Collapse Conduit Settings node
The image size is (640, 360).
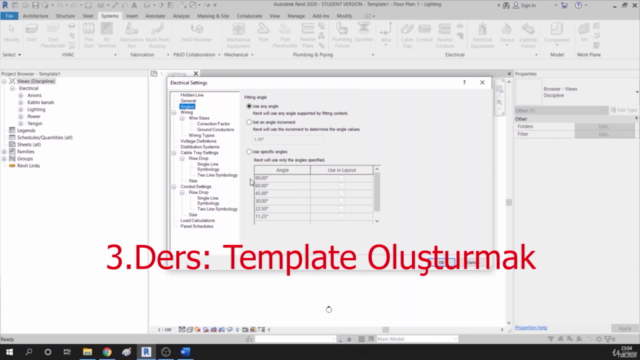point(174,187)
